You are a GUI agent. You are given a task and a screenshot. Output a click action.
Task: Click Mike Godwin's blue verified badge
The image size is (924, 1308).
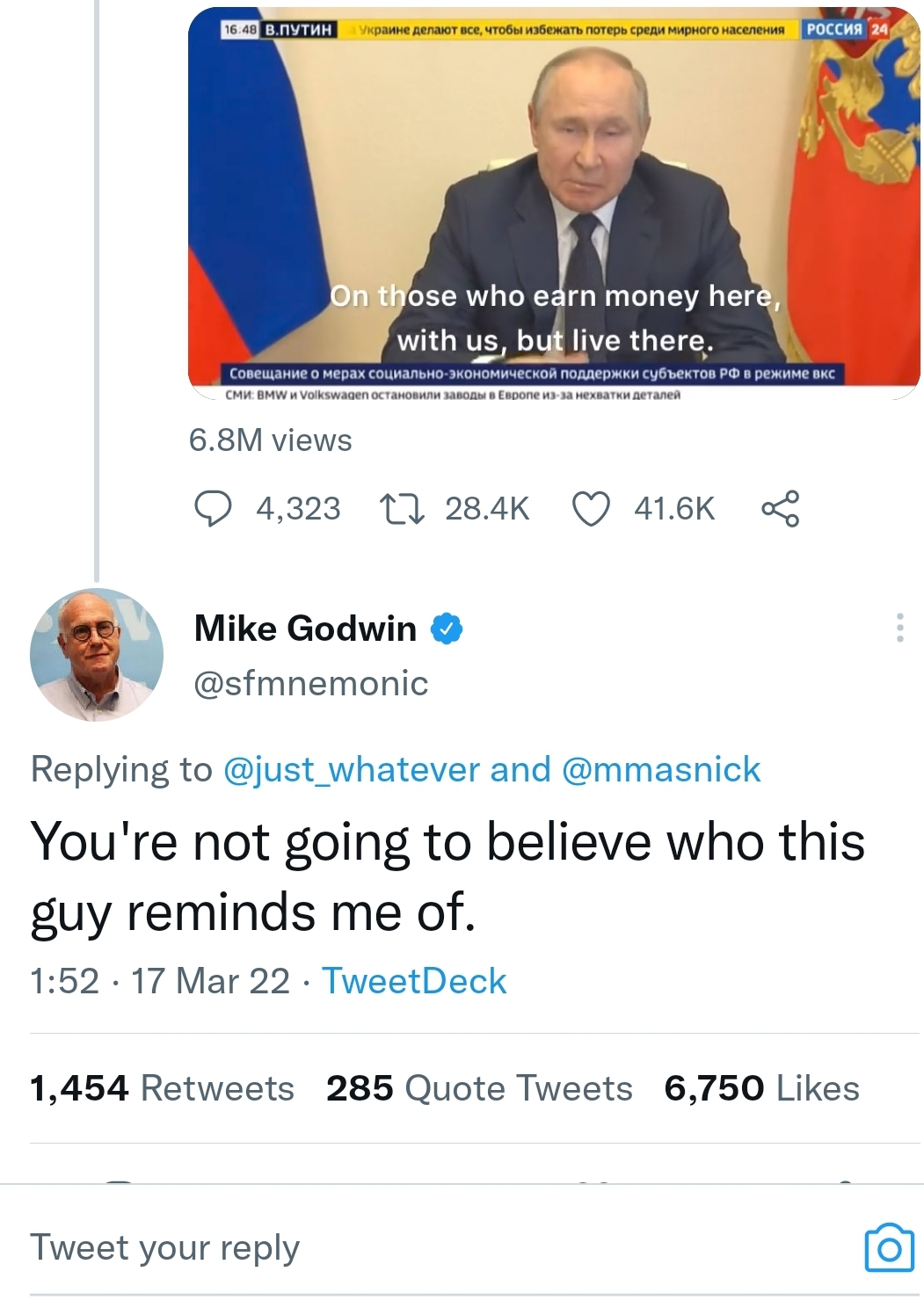(x=447, y=629)
